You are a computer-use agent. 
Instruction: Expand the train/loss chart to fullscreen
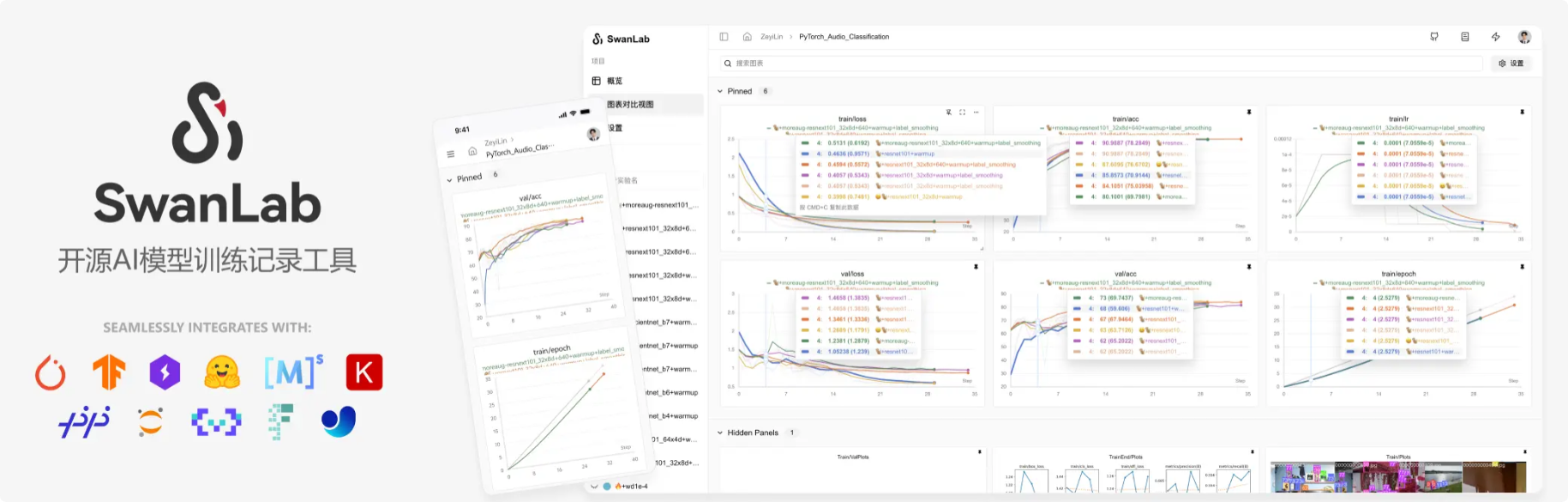pyautogui.click(x=962, y=112)
